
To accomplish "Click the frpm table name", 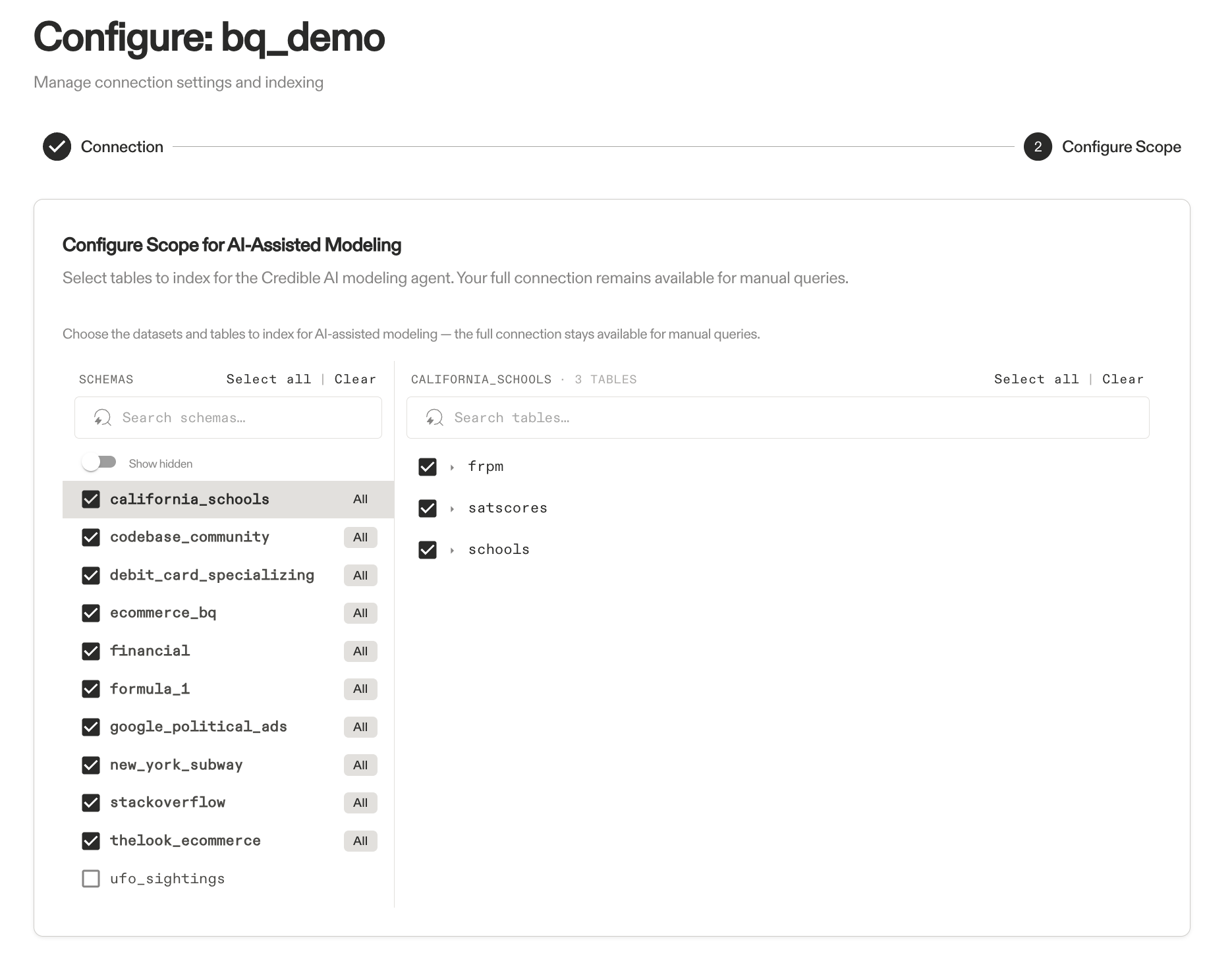I will 486,467.
